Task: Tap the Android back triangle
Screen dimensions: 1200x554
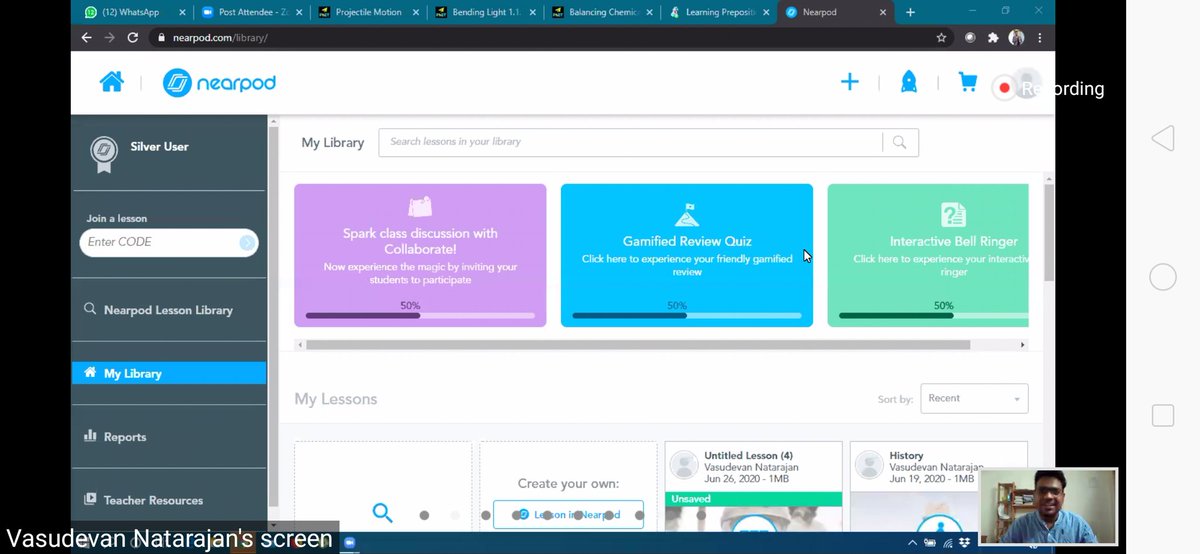Action: click(1162, 138)
